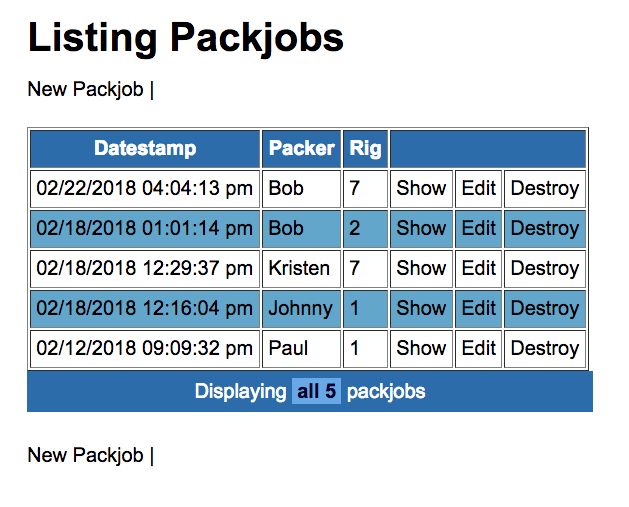The height and width of the screenshot is (507, 629).
Task: Edit the 02/22/2018 Bob packjob
Action: [479, 188]
